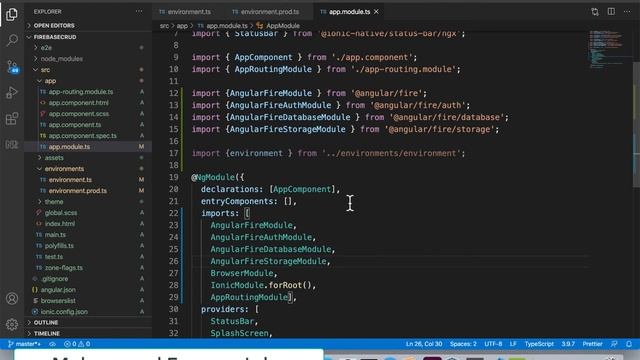Open zone-flags.ts file
The width and height of the screenshot is (640, 360).
(x=64, y=268)
